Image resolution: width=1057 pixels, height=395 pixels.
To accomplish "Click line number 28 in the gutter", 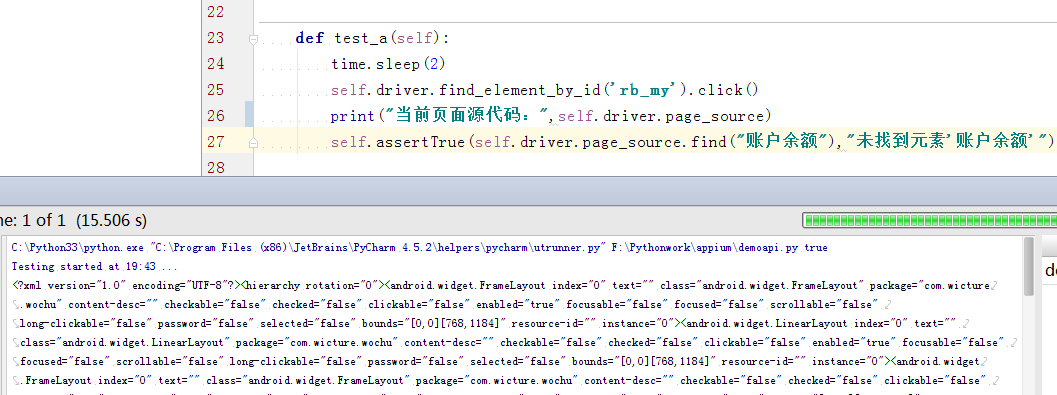I will [216, 167].
